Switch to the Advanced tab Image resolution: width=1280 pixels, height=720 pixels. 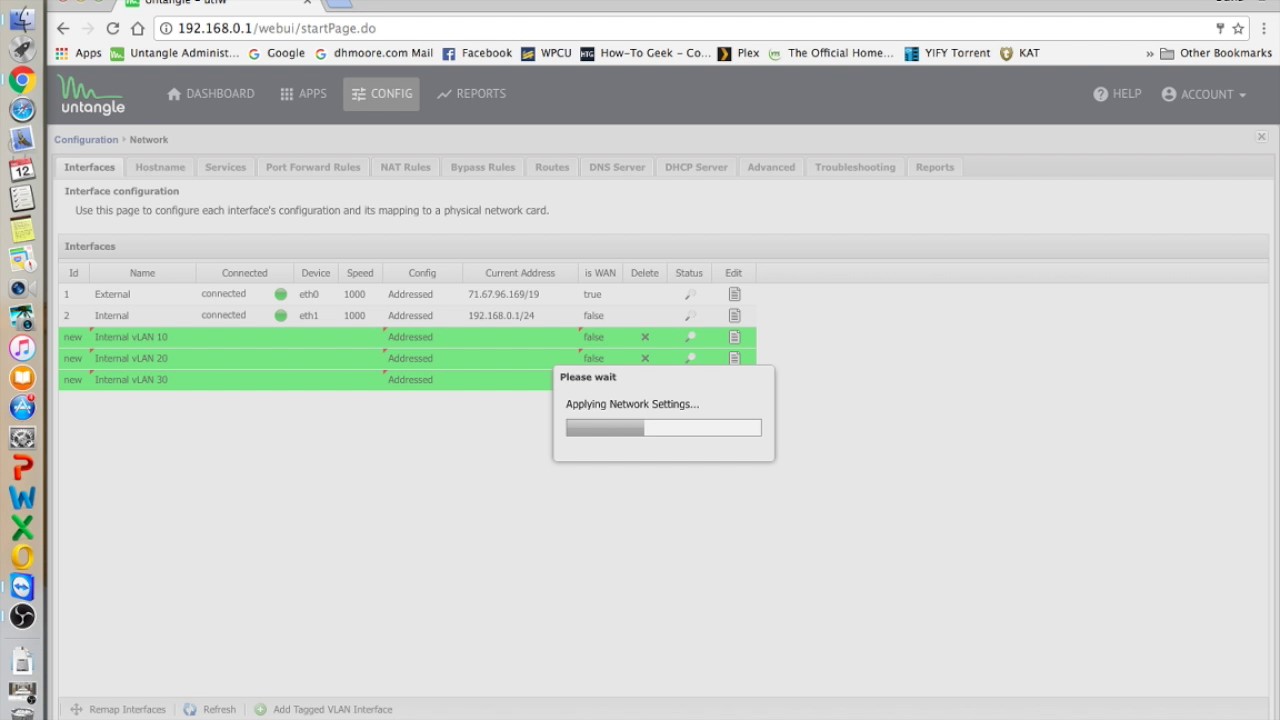point(771,167)
